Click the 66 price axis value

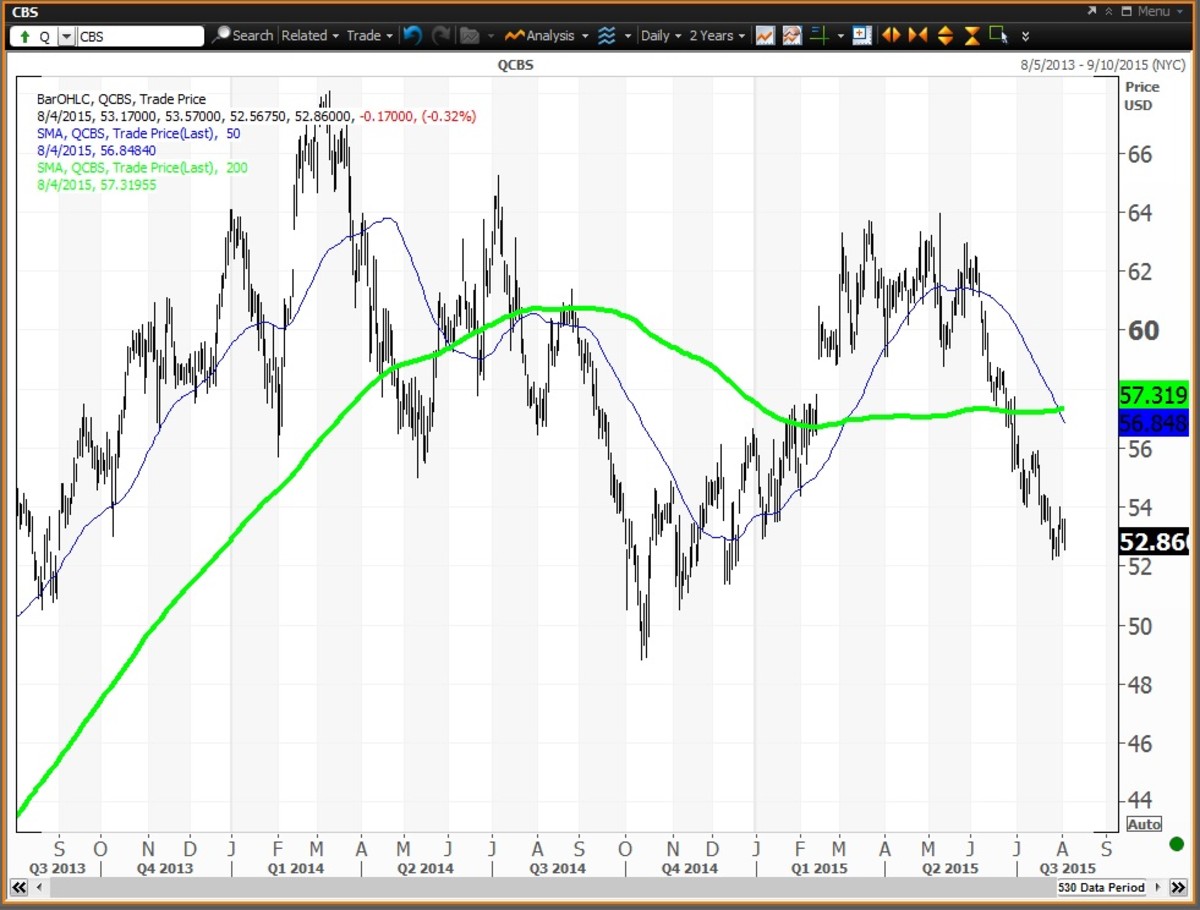(x=1140, y=155)
